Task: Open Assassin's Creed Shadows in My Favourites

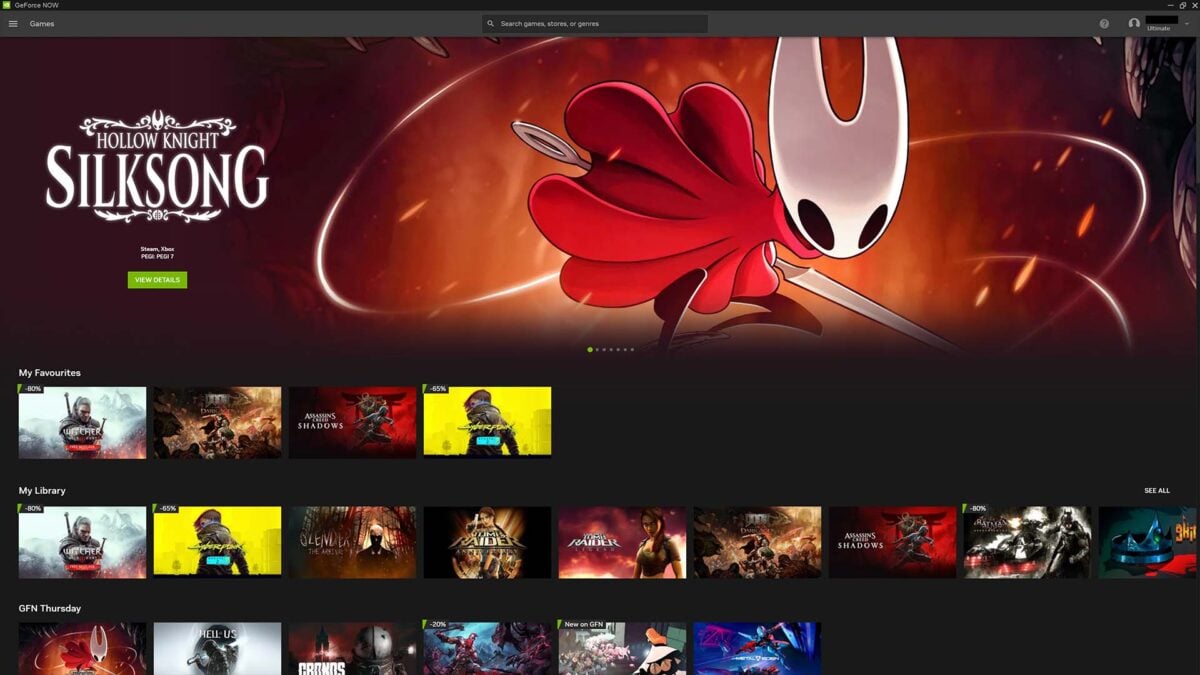Action: click(352, 423)
